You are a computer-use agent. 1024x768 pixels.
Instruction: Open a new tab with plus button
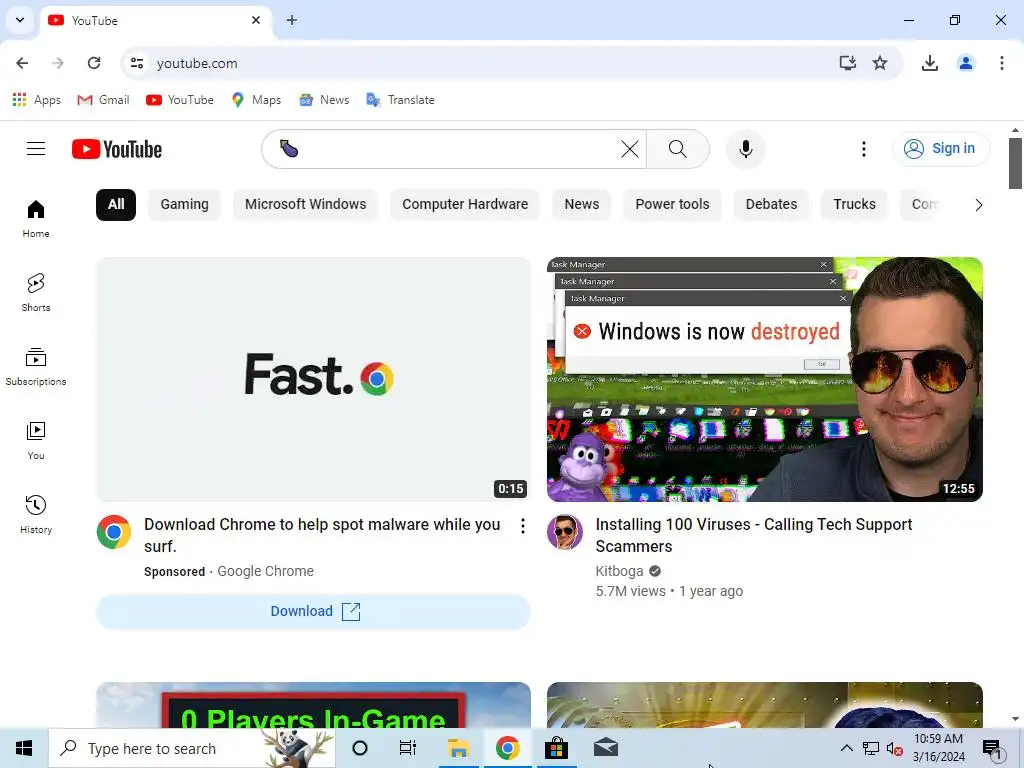292,20
